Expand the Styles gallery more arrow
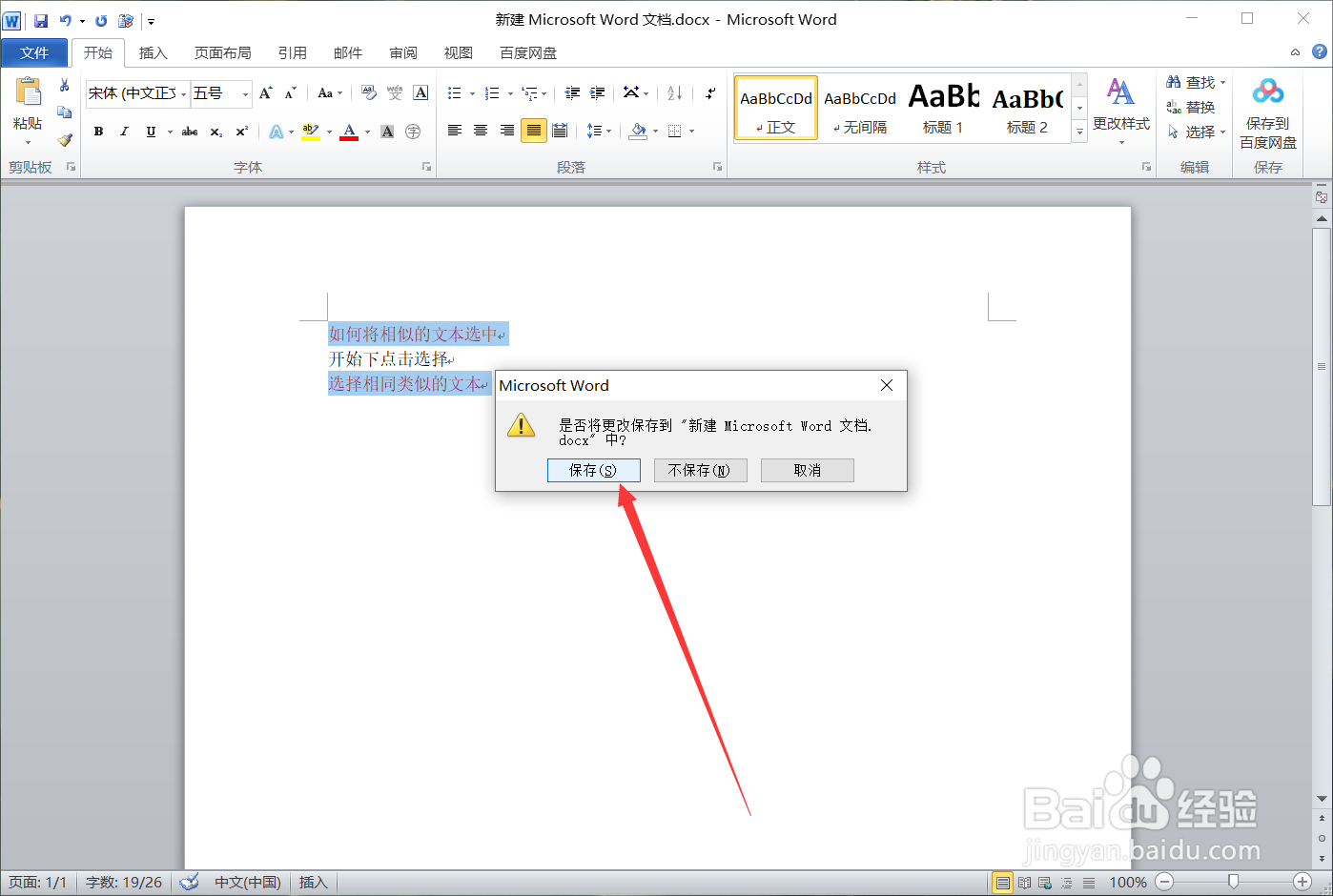 1079,132
